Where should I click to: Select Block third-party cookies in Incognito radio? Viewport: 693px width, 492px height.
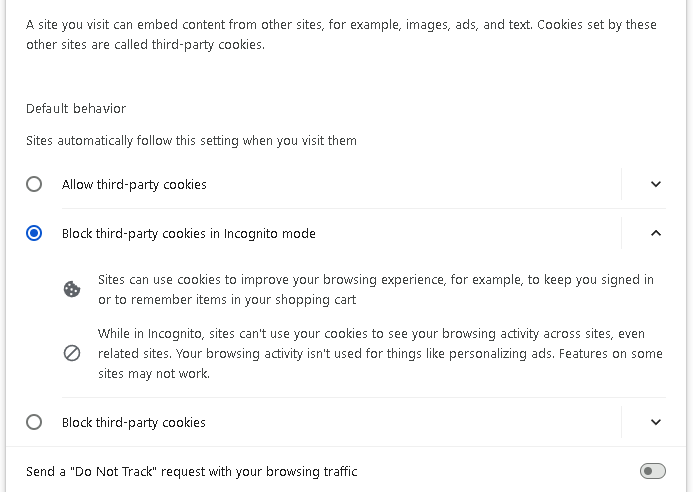34,233
